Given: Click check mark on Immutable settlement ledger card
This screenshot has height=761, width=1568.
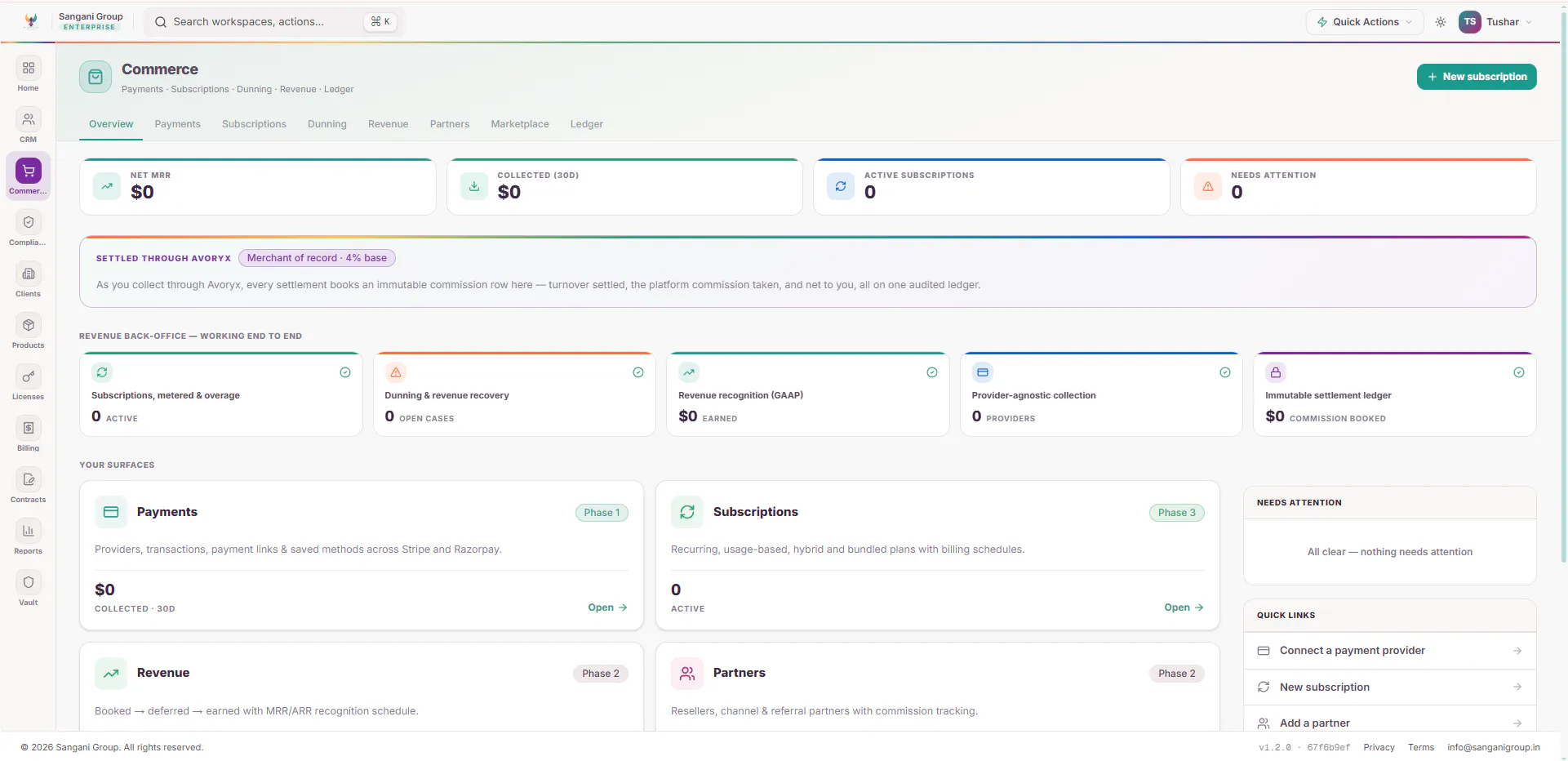Looking at the screenshot, I should pyautogui.click(x=1519, y=372).
